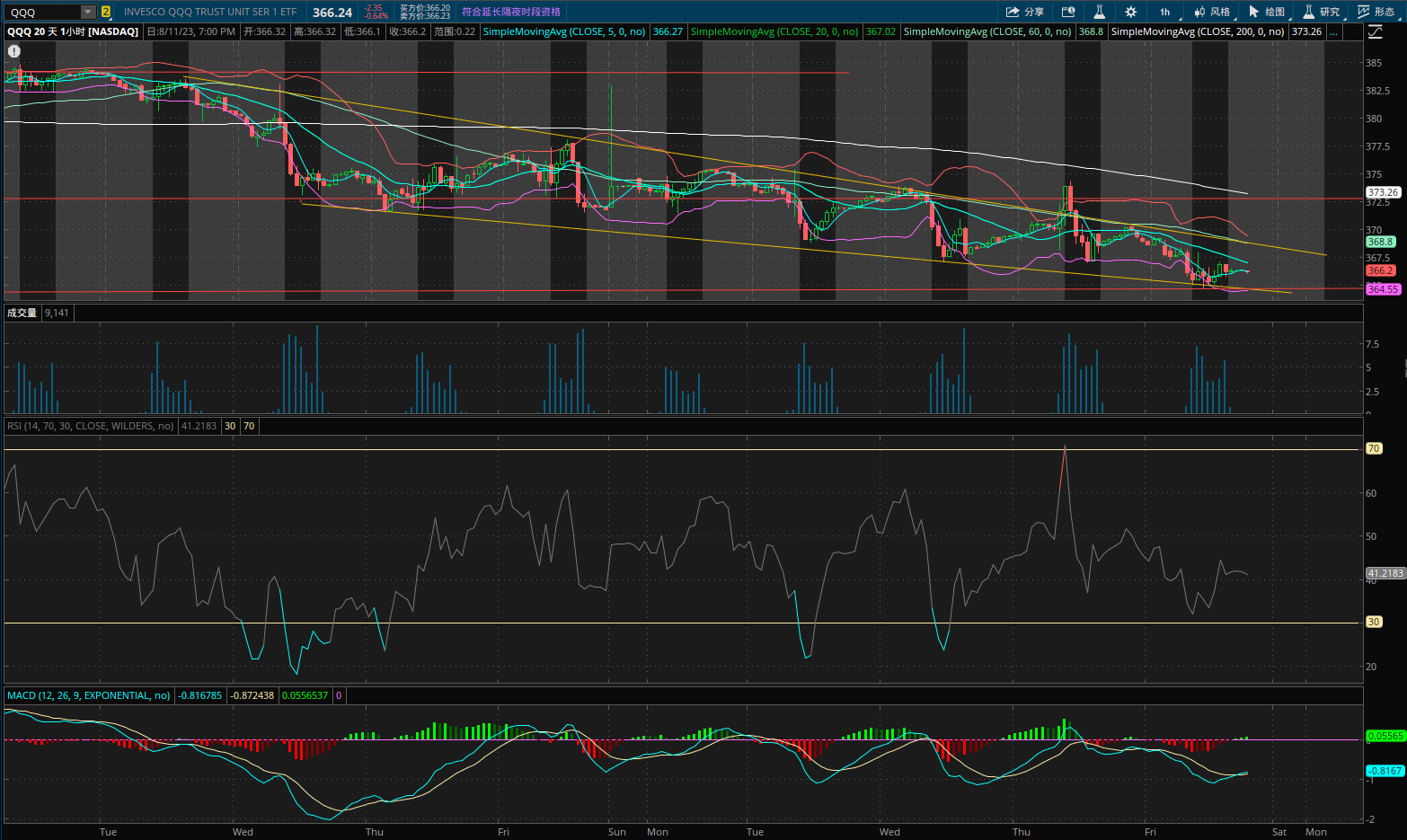Click the 373.26 price axis tag
The height and width of the screenshot is (840, 1407).
pos(1383,192)
